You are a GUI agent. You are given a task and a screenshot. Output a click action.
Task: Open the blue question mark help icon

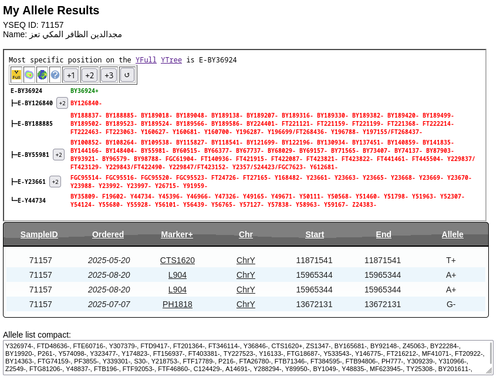[x=55, y=75]
